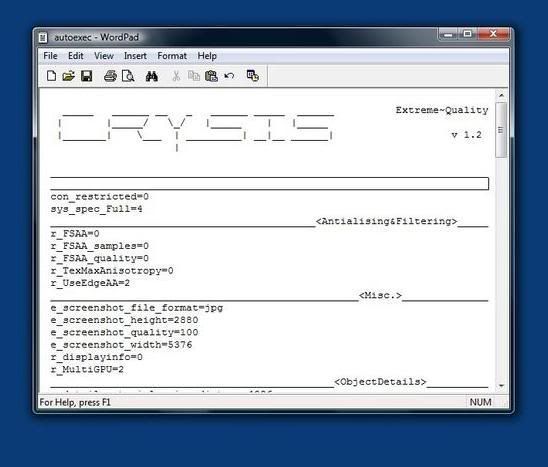Click the line r_TexMaxAnisotropy=0
Screen dimensions: 548x467
click(112, 271)
